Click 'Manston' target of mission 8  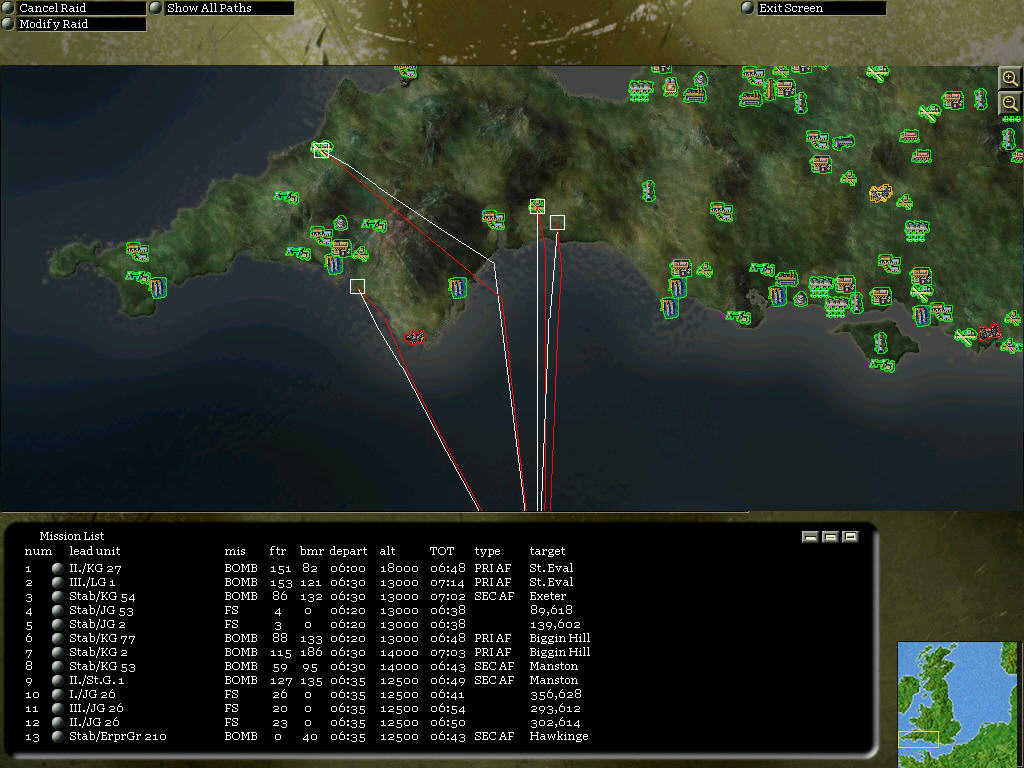click(x=553, y=666)
